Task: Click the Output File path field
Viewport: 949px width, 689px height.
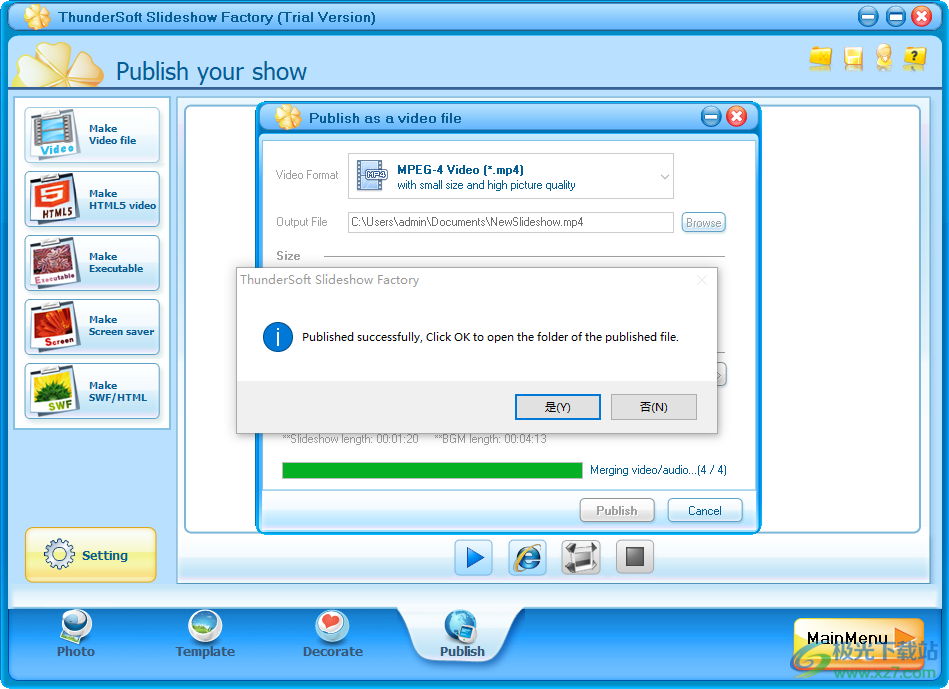Action: [511, 222]
